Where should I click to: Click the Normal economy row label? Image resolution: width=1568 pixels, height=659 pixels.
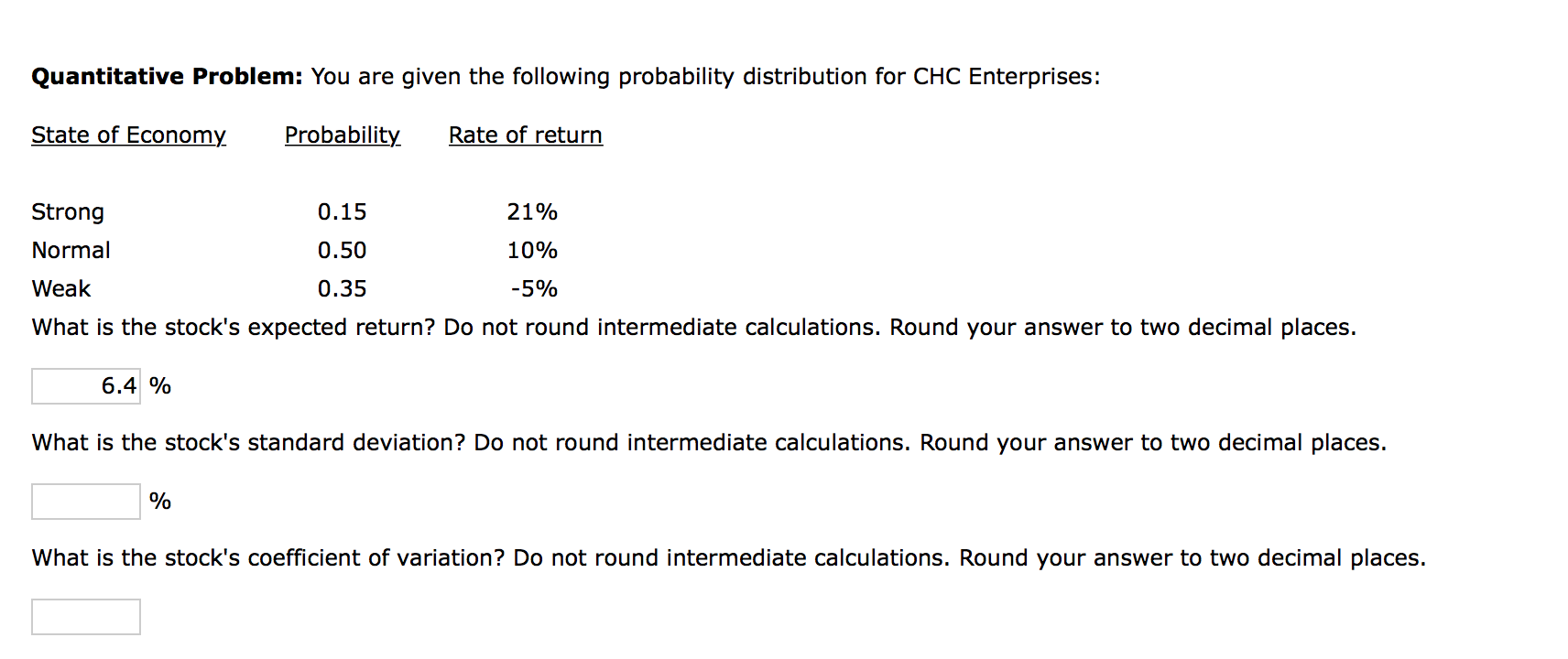point(71,250)
